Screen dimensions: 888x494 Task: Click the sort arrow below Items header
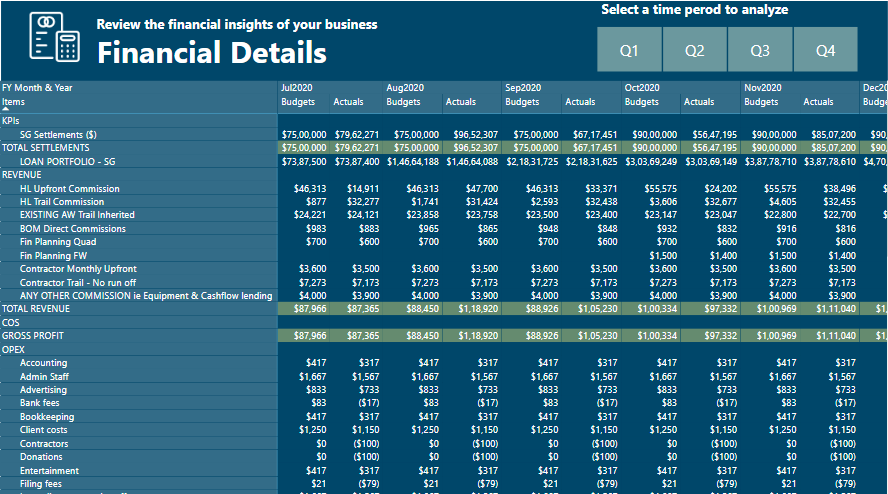coord(5,109)
